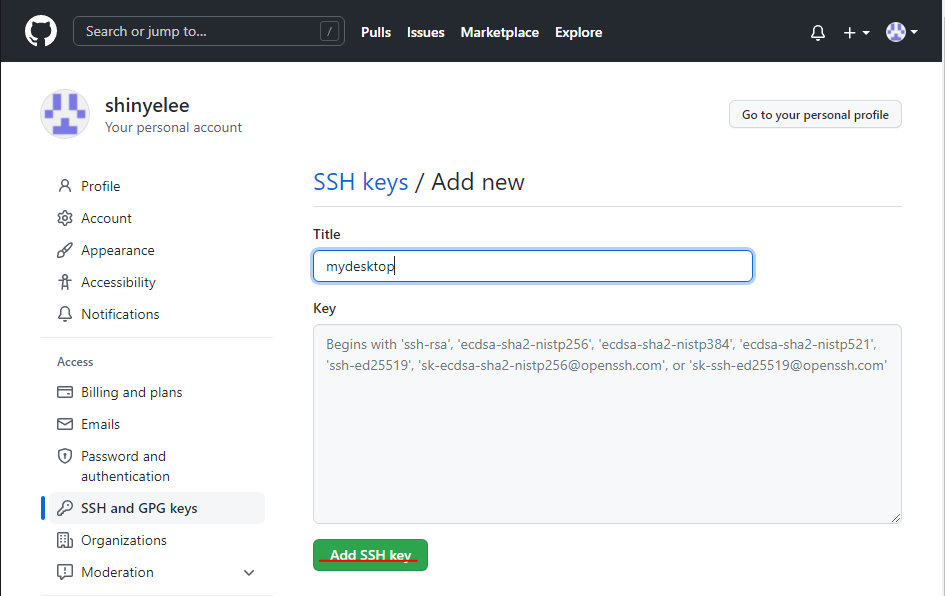Click the paintbrush icon beside Appearance
945x596 pixels.
pyautogui.click(x=64, y=250)
